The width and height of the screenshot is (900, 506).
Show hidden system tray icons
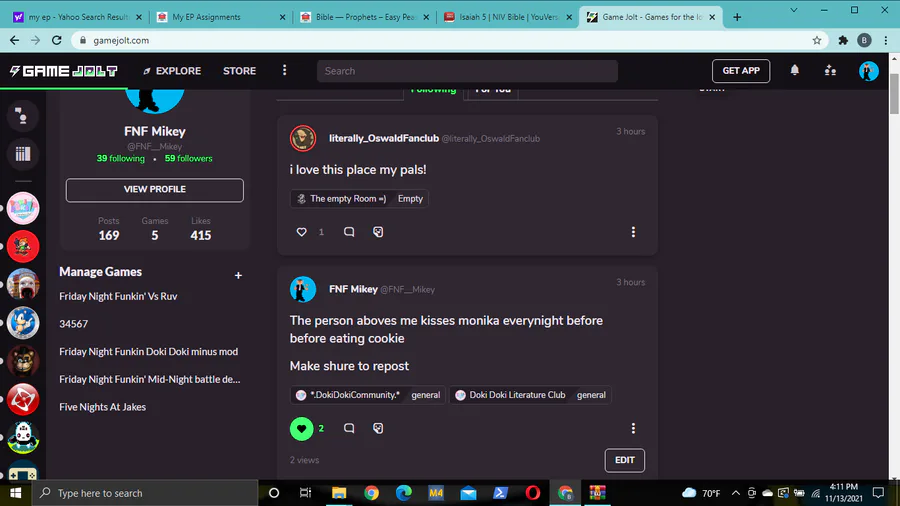(x=735, y=493)
